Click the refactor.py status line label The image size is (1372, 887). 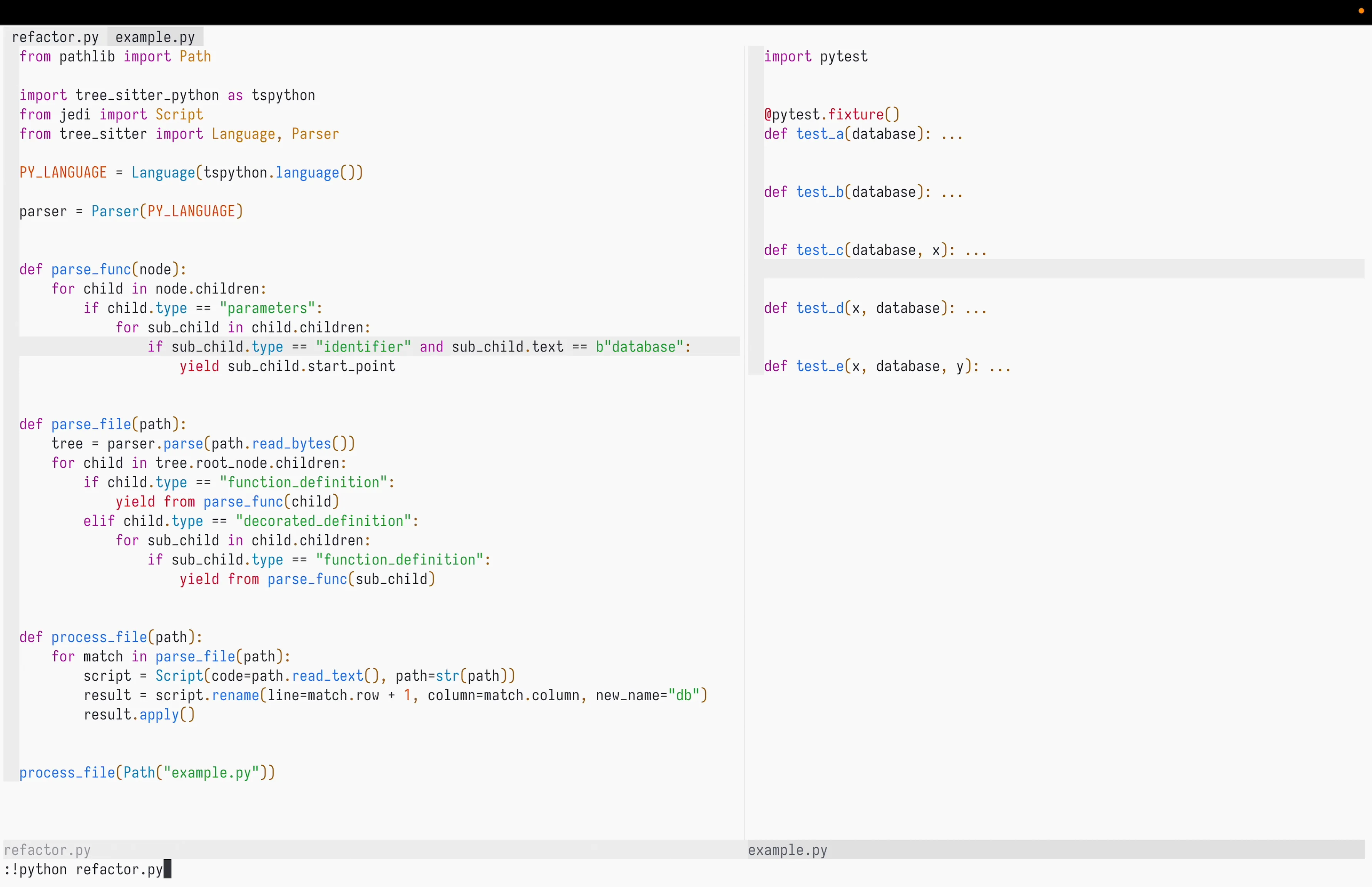pos(47,850)
